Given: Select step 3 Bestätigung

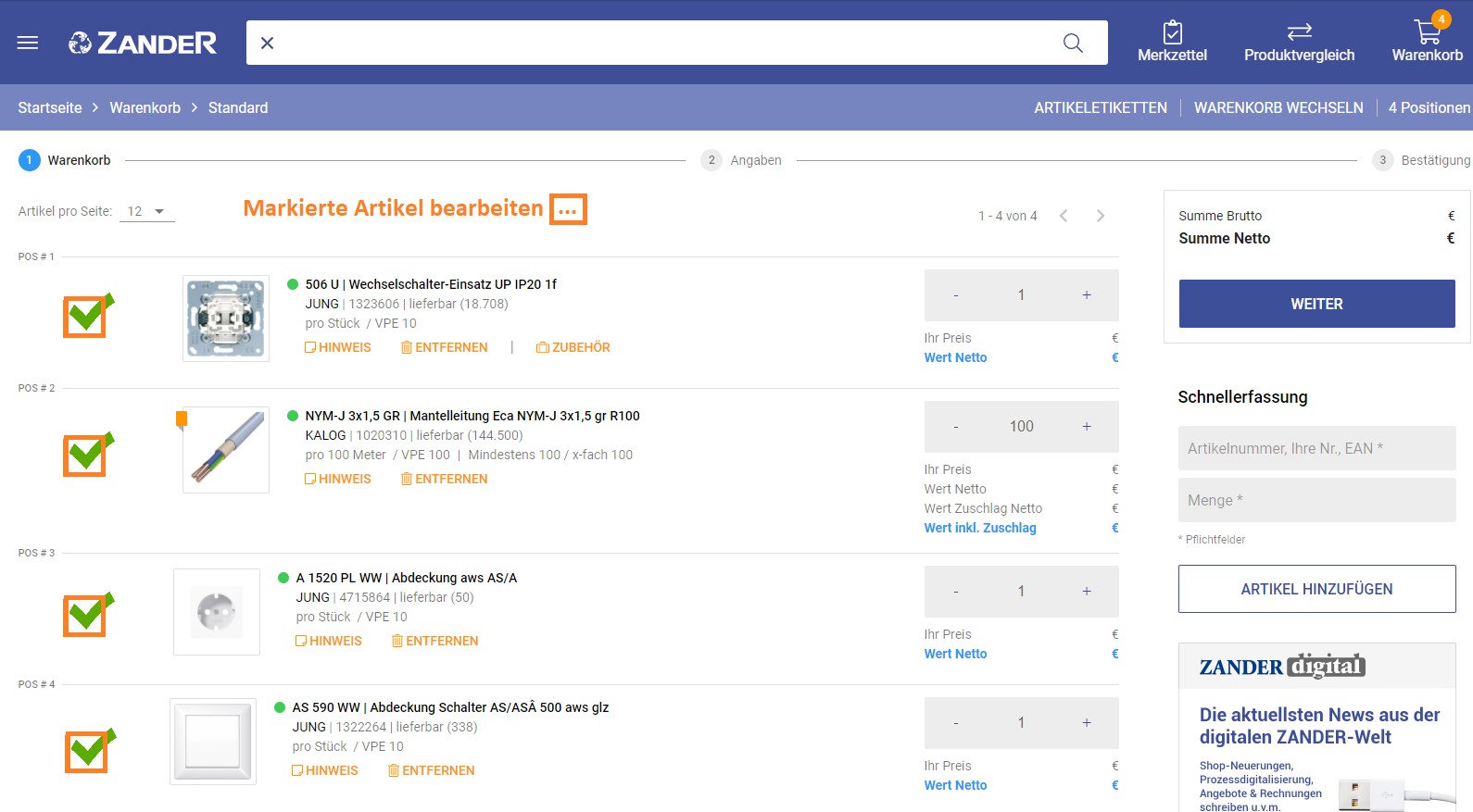Looking at the screenshot, I should (1421, 160).
